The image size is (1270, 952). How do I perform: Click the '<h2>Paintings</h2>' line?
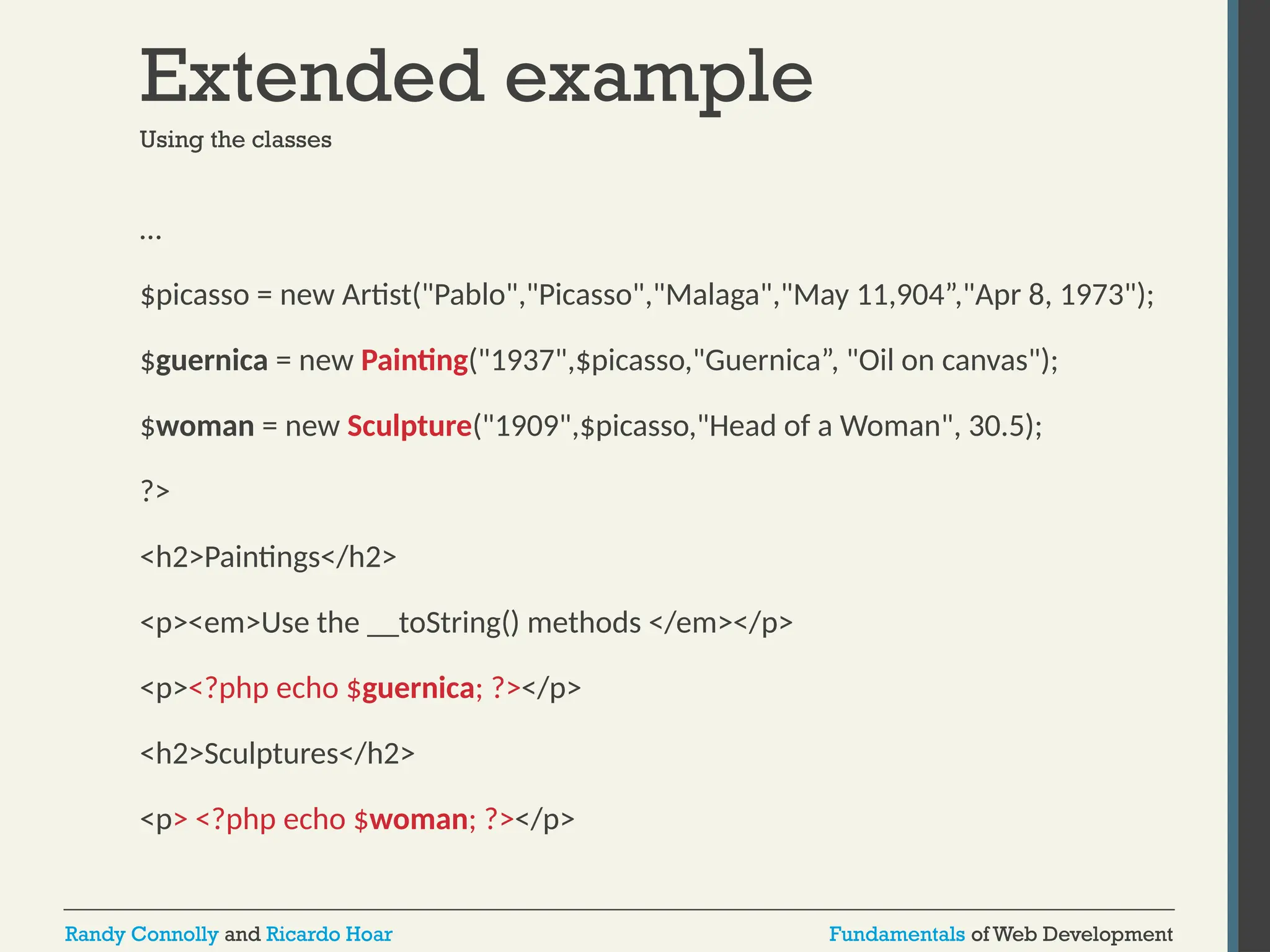268,557
